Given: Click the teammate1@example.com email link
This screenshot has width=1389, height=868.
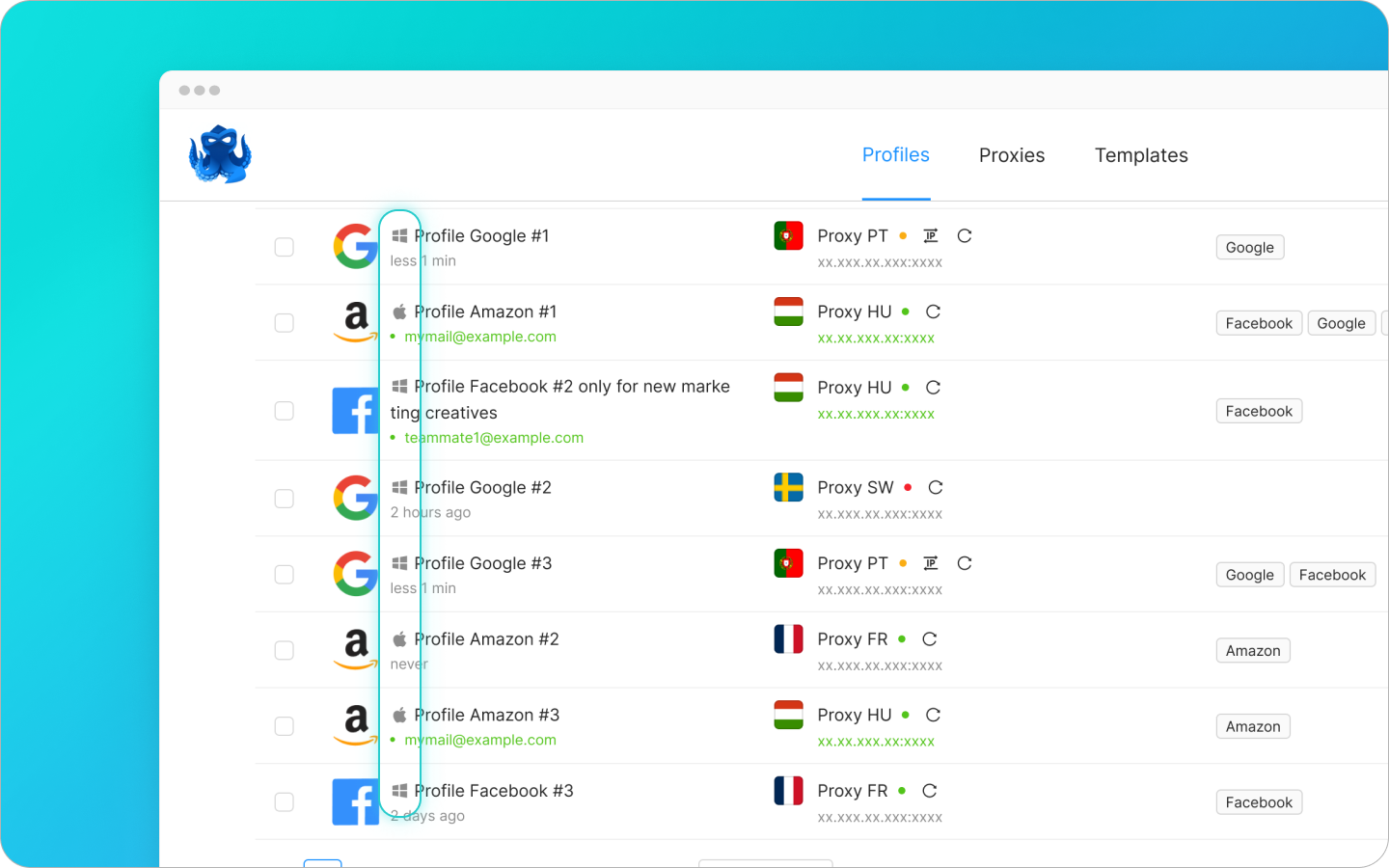Looking at the screenshot, I should pos(494,437).
